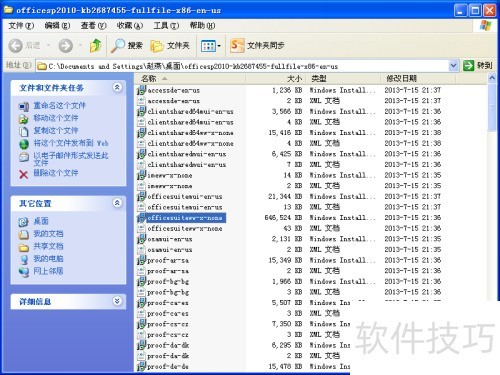Image resolution: width=500 pixels, height=375 pixels.
Task: Click highlighted officesuiteww-x-none installer icon
Action: point(141,218)
